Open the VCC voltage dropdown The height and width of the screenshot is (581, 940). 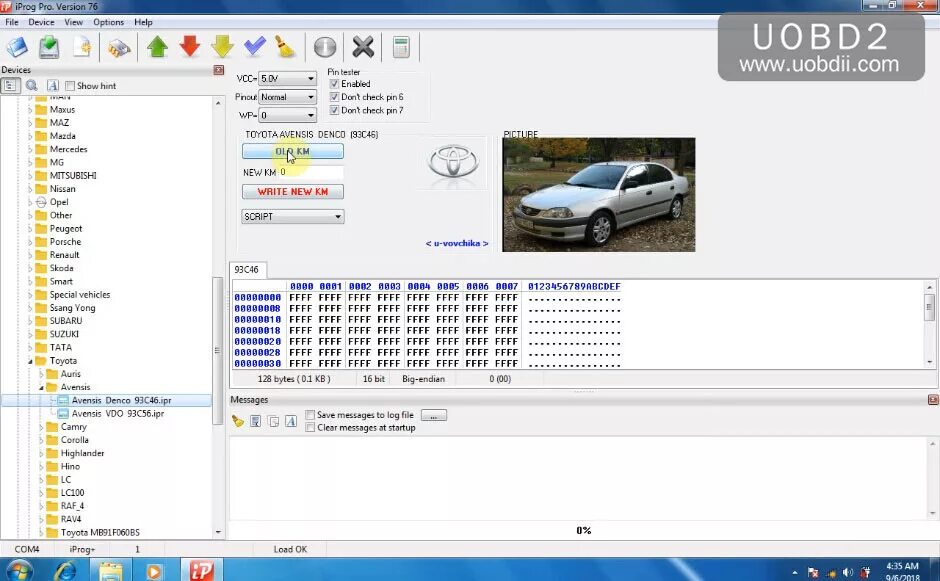pos(287,79)
